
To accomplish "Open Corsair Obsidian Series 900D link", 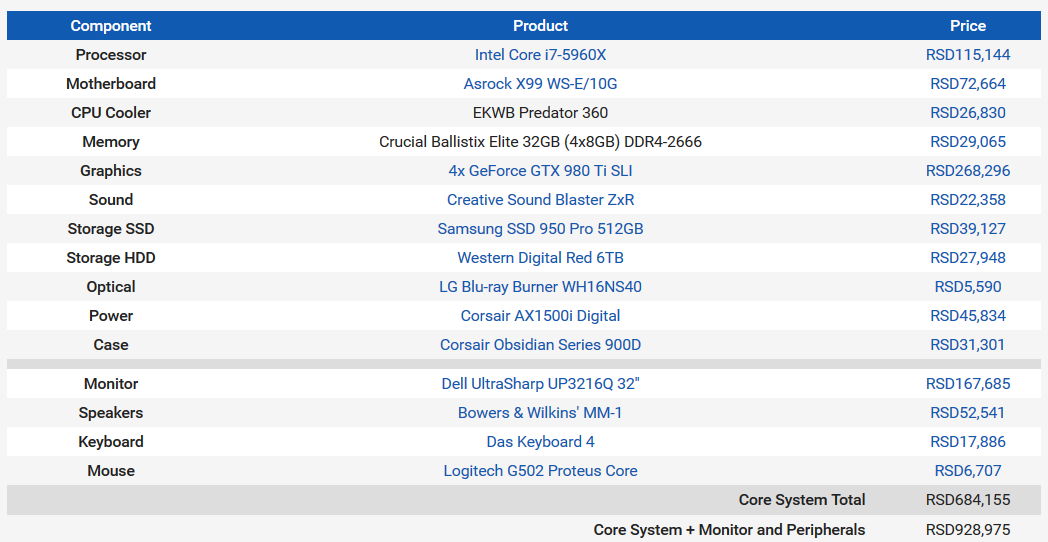I will click(540, 345).
